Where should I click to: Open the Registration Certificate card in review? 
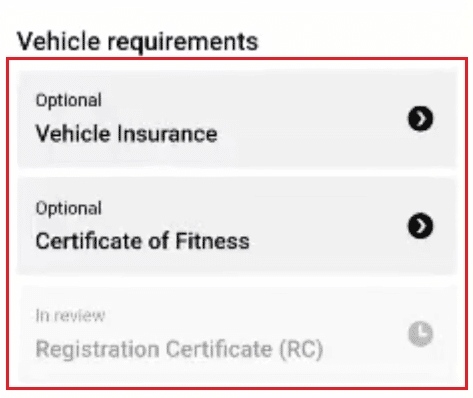(x=237, y=333)
